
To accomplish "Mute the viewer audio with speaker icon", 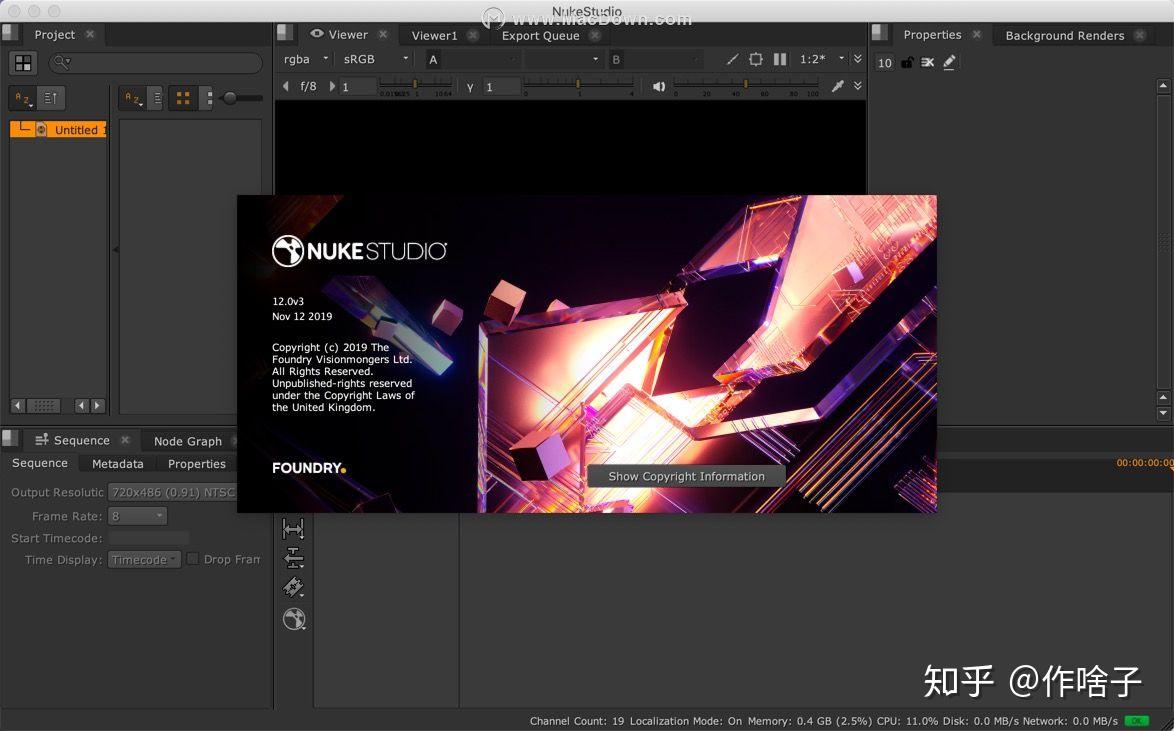I will point(658,86).
